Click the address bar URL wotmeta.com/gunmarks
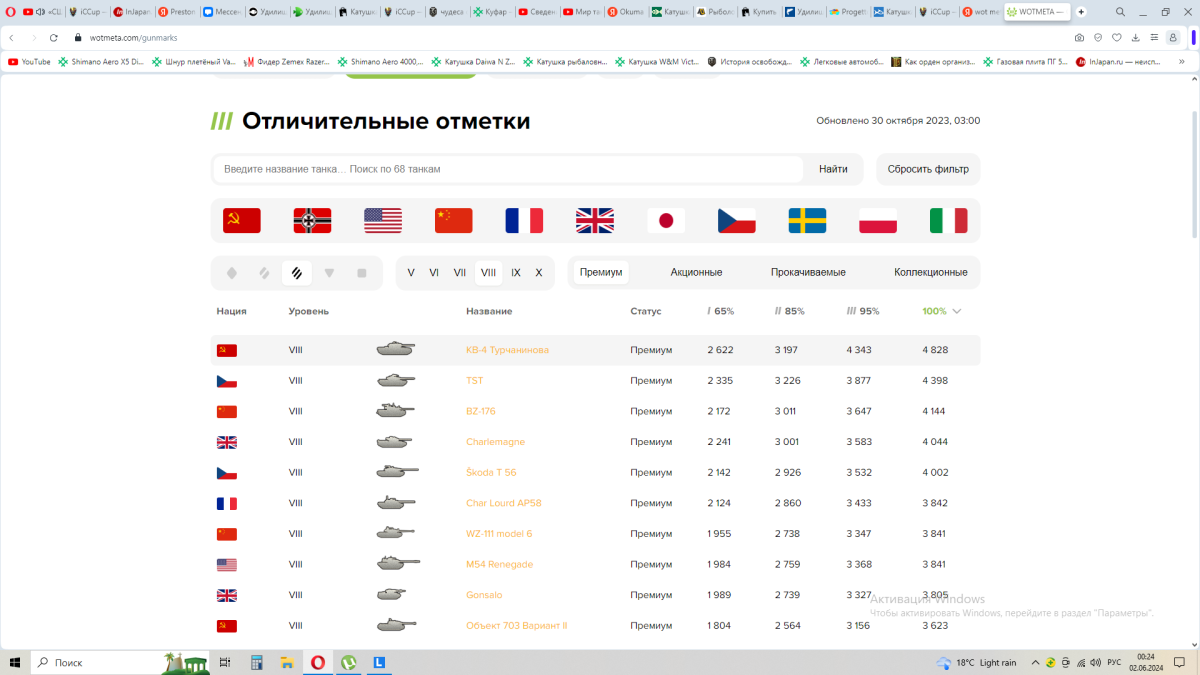 tap(134, 37)
